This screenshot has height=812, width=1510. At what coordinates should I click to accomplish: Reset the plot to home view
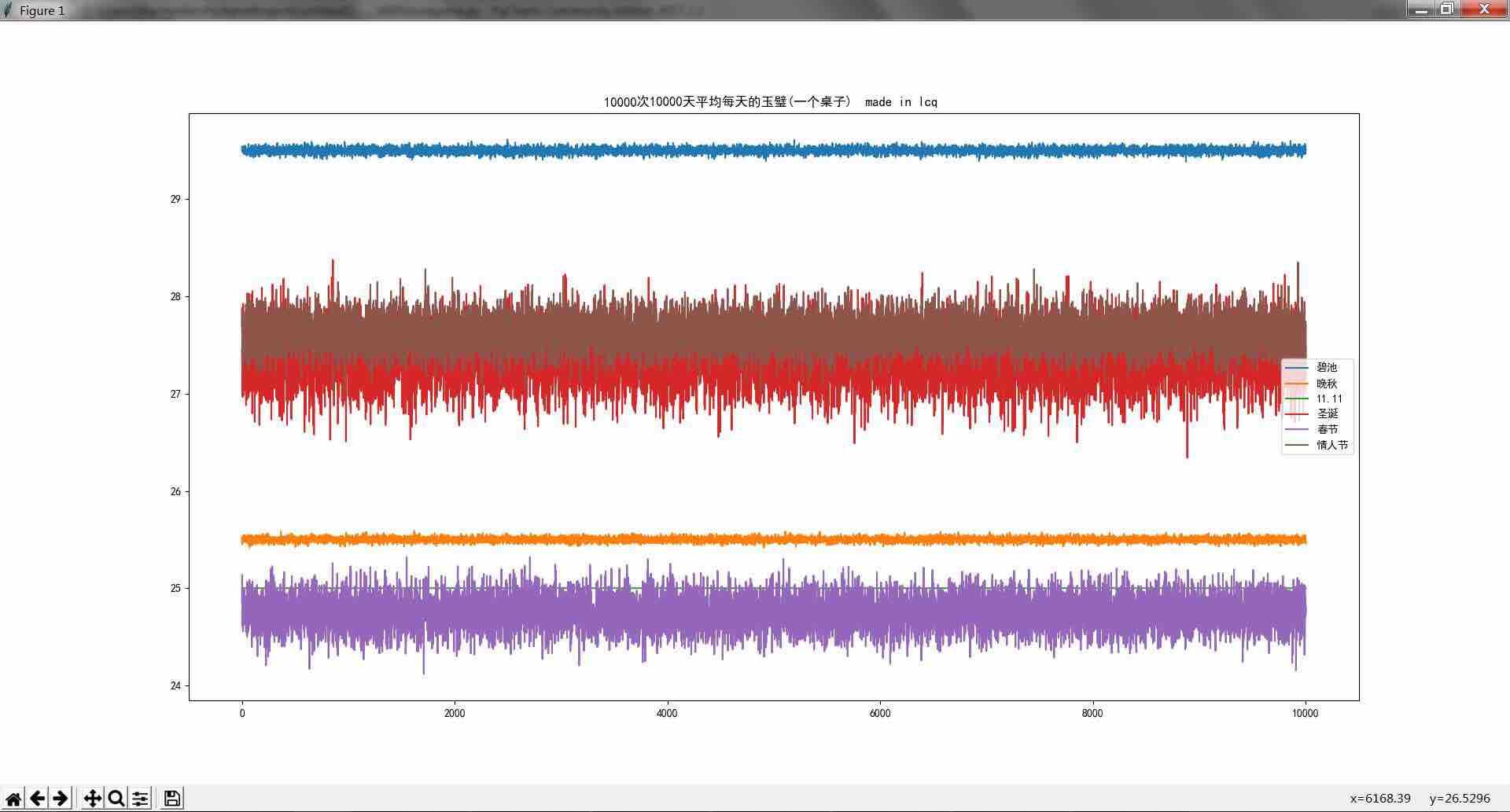pos(13,799)
